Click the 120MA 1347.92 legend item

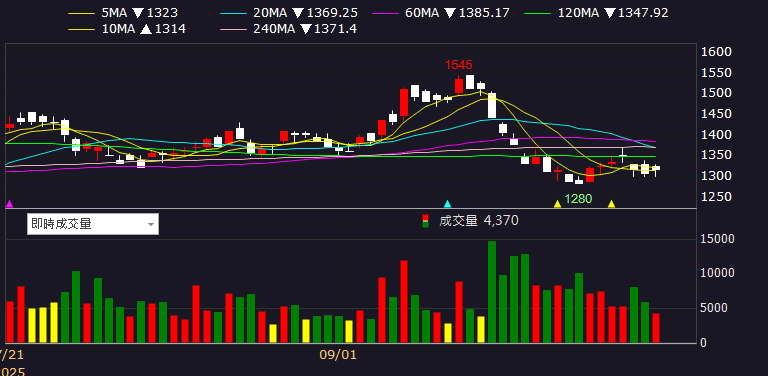pyautogui.click(x=597, y=13)
